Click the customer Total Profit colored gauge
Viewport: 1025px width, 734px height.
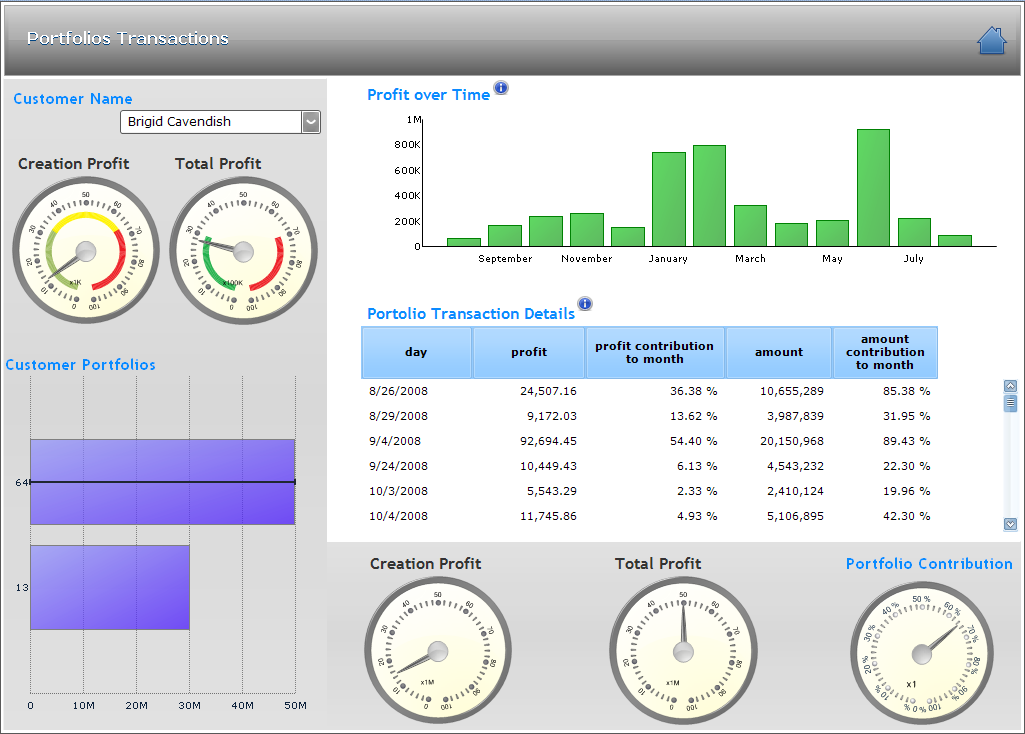[243, 251]
